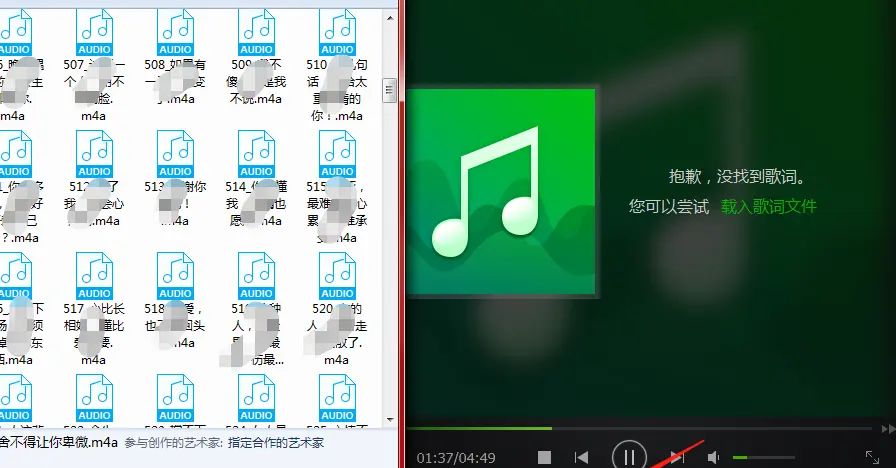Select the audio file numbered 508

point(175,57)
